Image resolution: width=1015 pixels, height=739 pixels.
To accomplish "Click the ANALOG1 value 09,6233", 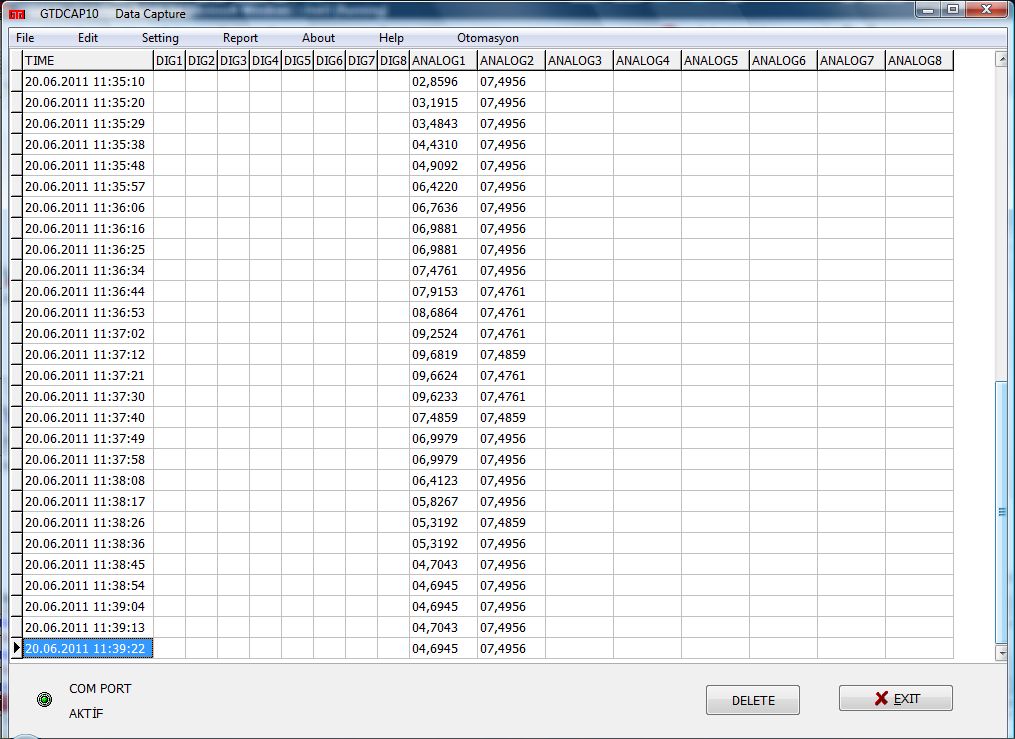I will (x=443, y=396).
